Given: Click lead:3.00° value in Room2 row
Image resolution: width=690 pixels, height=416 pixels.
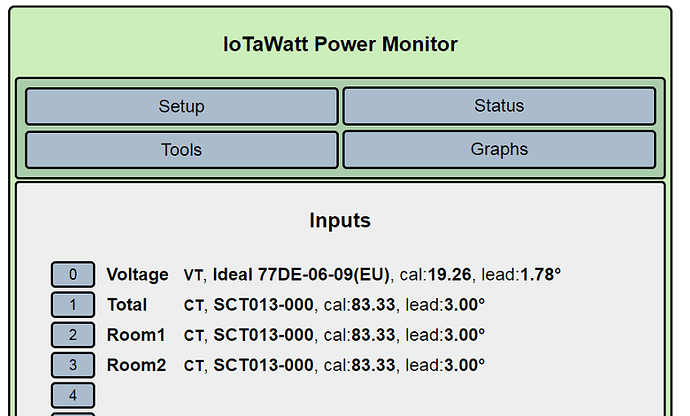Looking at the screenshot, I should click(x=445, y=365).
